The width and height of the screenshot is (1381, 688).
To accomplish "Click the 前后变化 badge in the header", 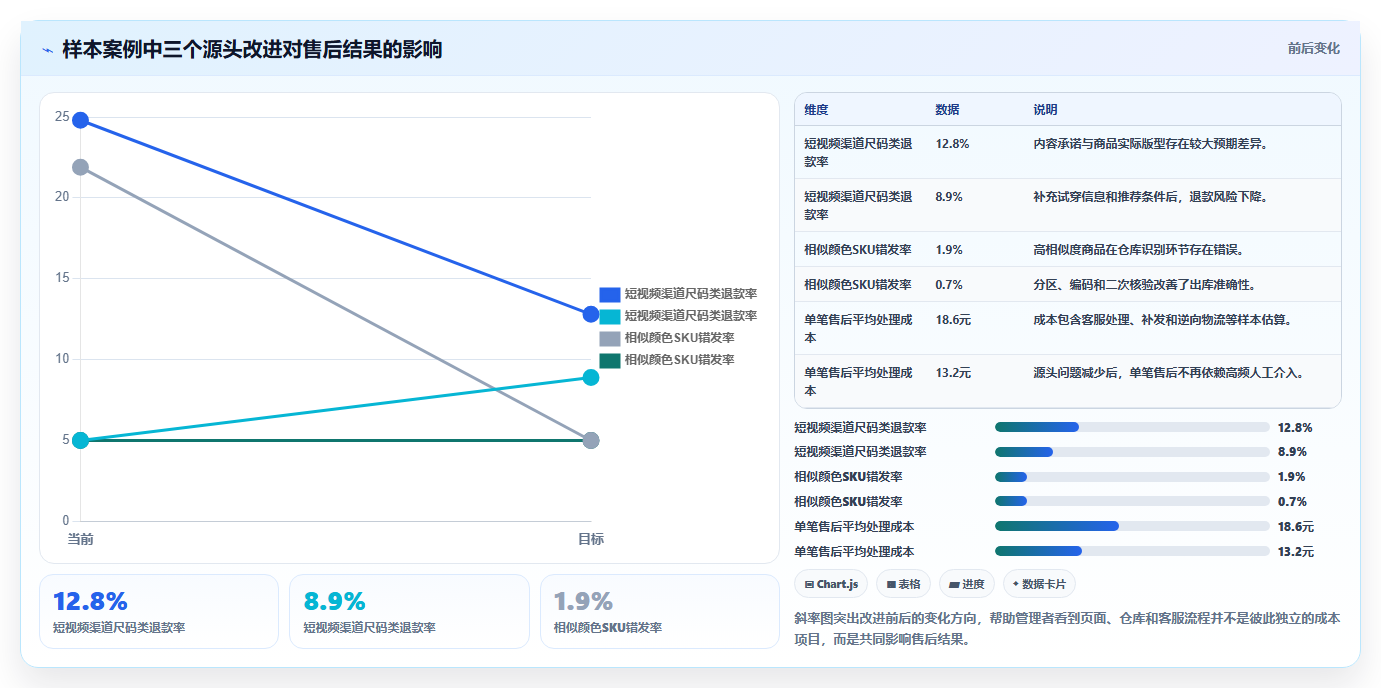I will [1313, 48].
